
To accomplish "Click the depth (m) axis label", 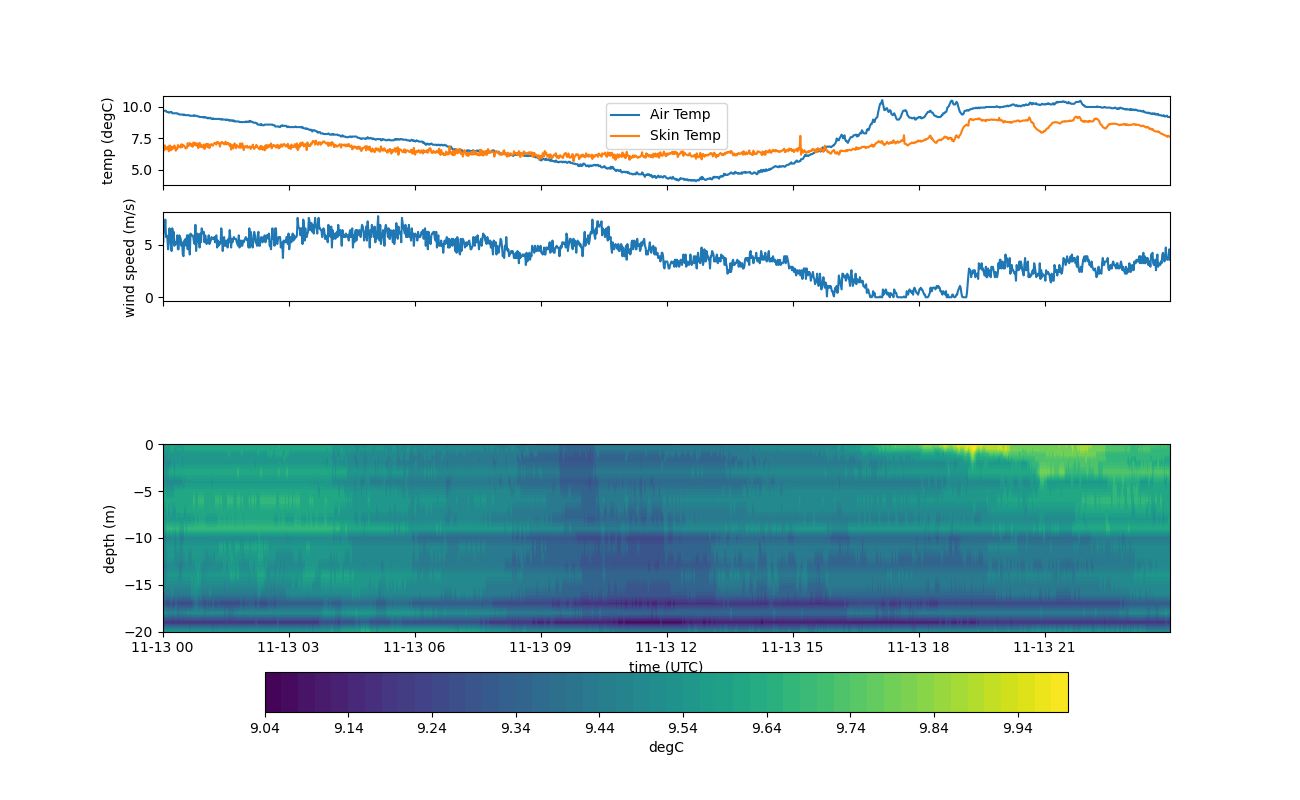I will 110,538.
